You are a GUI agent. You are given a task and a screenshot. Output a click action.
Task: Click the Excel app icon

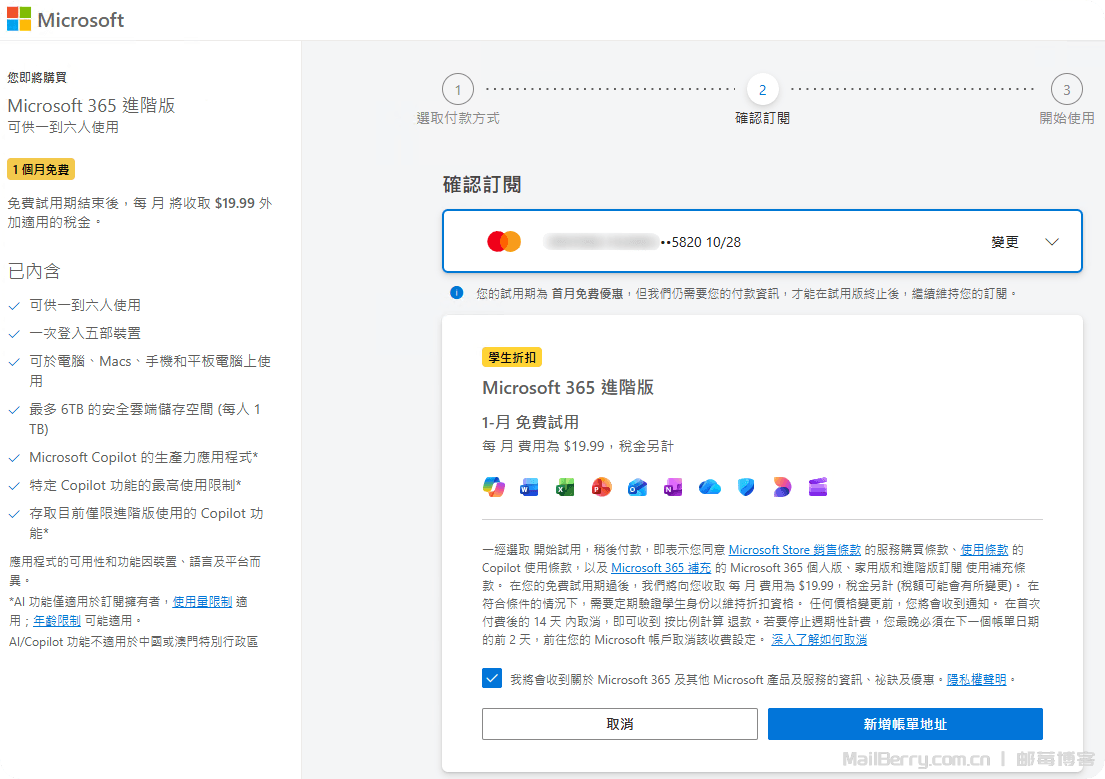565,487
